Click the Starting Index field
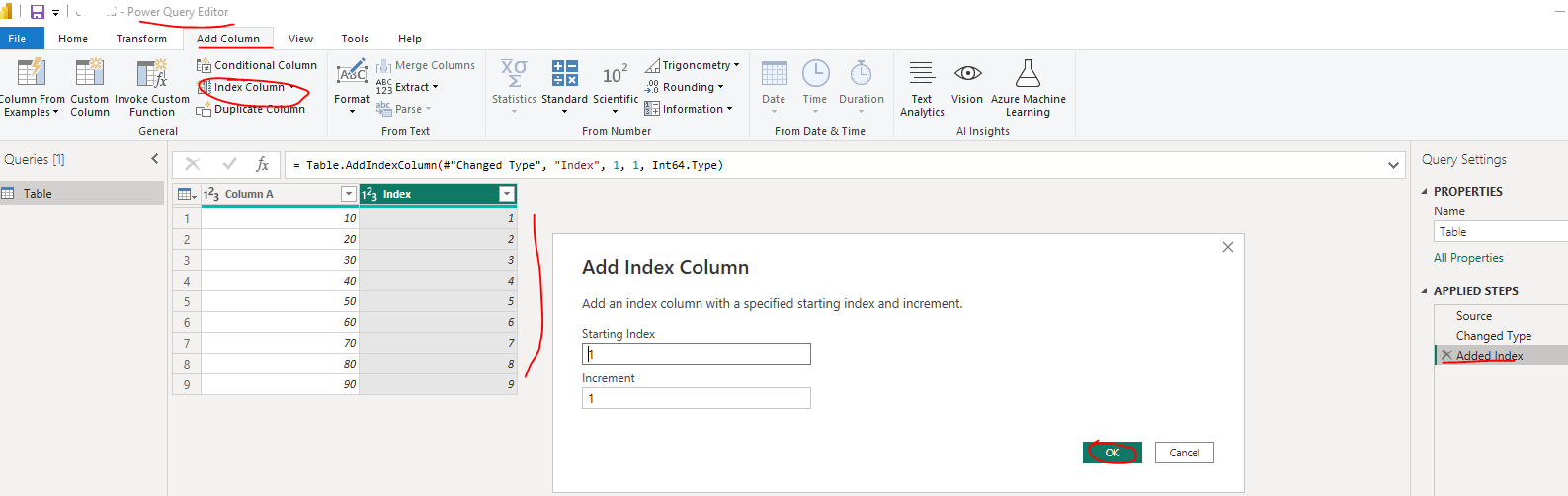Image resolution: width=1568 pixels, height=496 pixels. (697, 354)
